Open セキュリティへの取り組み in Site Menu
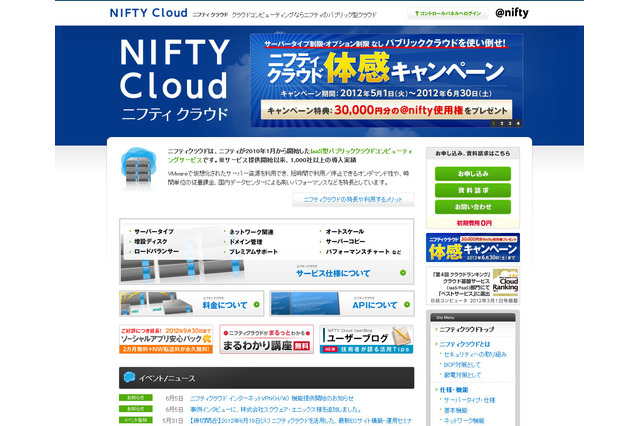The image size is (640, 426). coord(475,355)
